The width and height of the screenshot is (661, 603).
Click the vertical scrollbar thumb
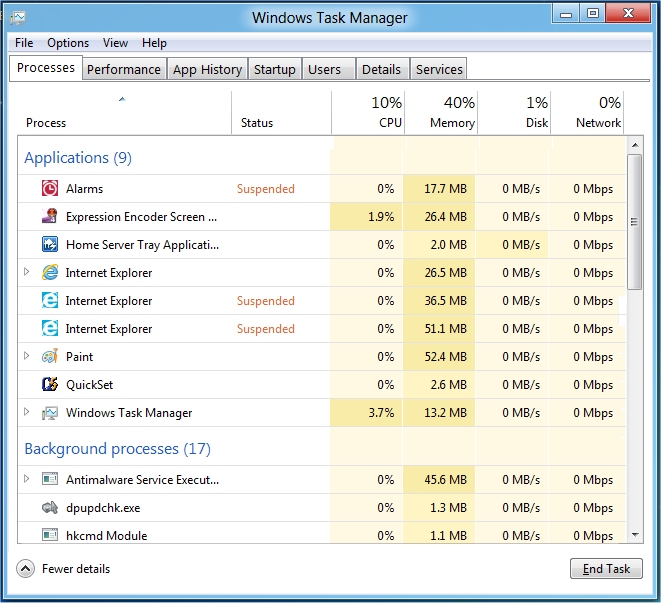[x=634, y=222]
